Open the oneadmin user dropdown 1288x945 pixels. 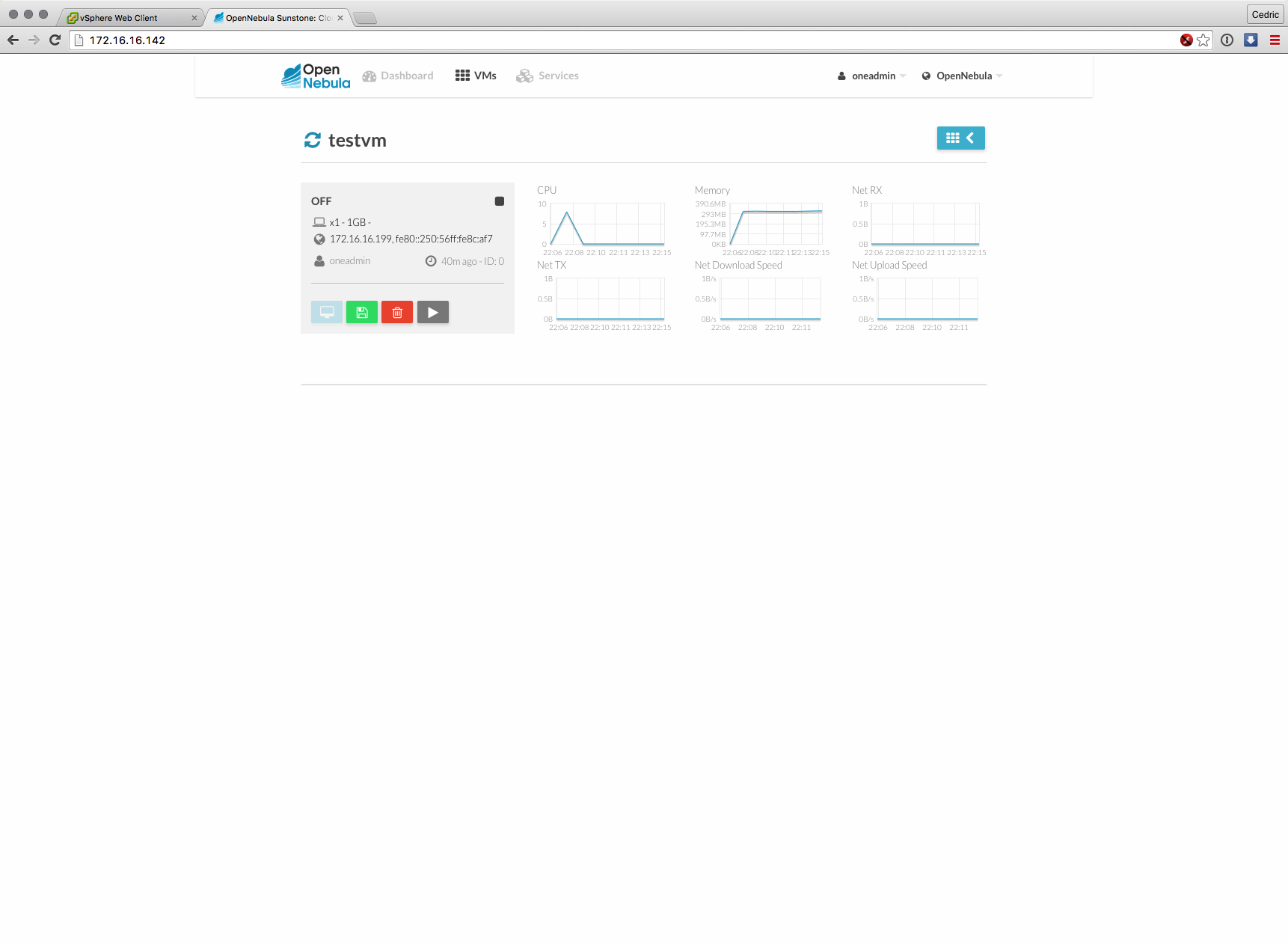coord(871,76)
